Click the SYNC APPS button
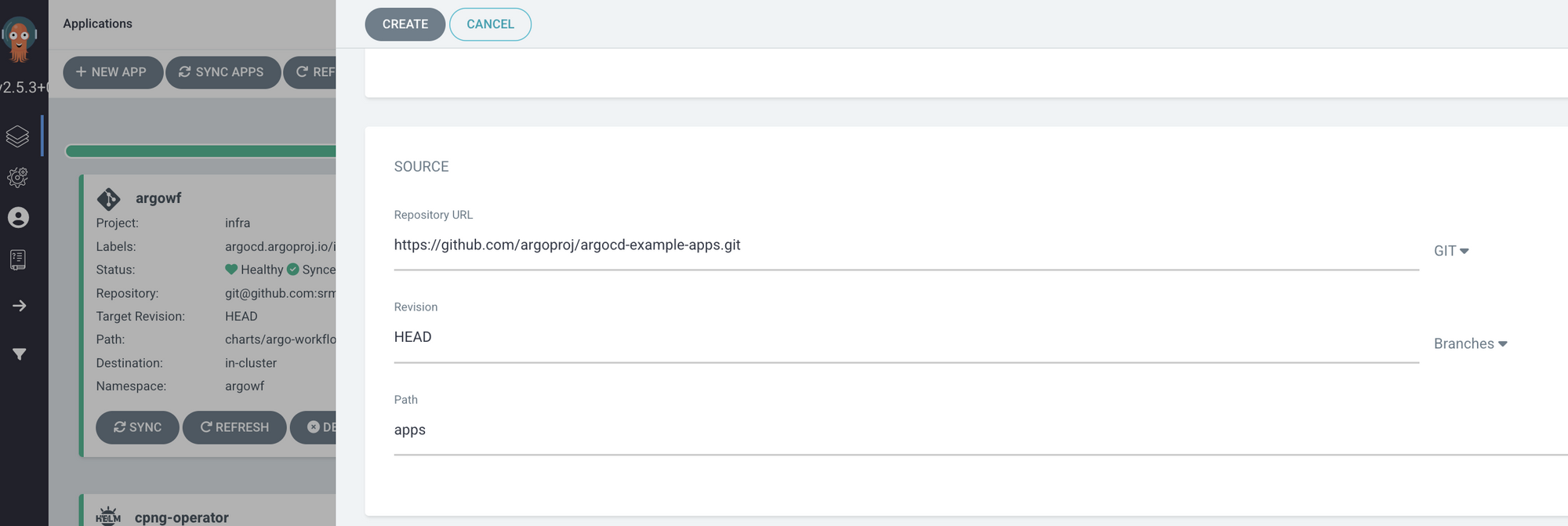This screenshot has height=526, width=1568. pyautogui.click(x=223, y=72)
